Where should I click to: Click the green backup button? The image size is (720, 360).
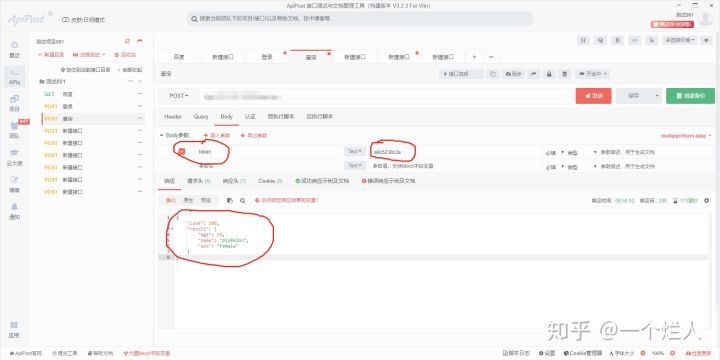coord(690,96)
